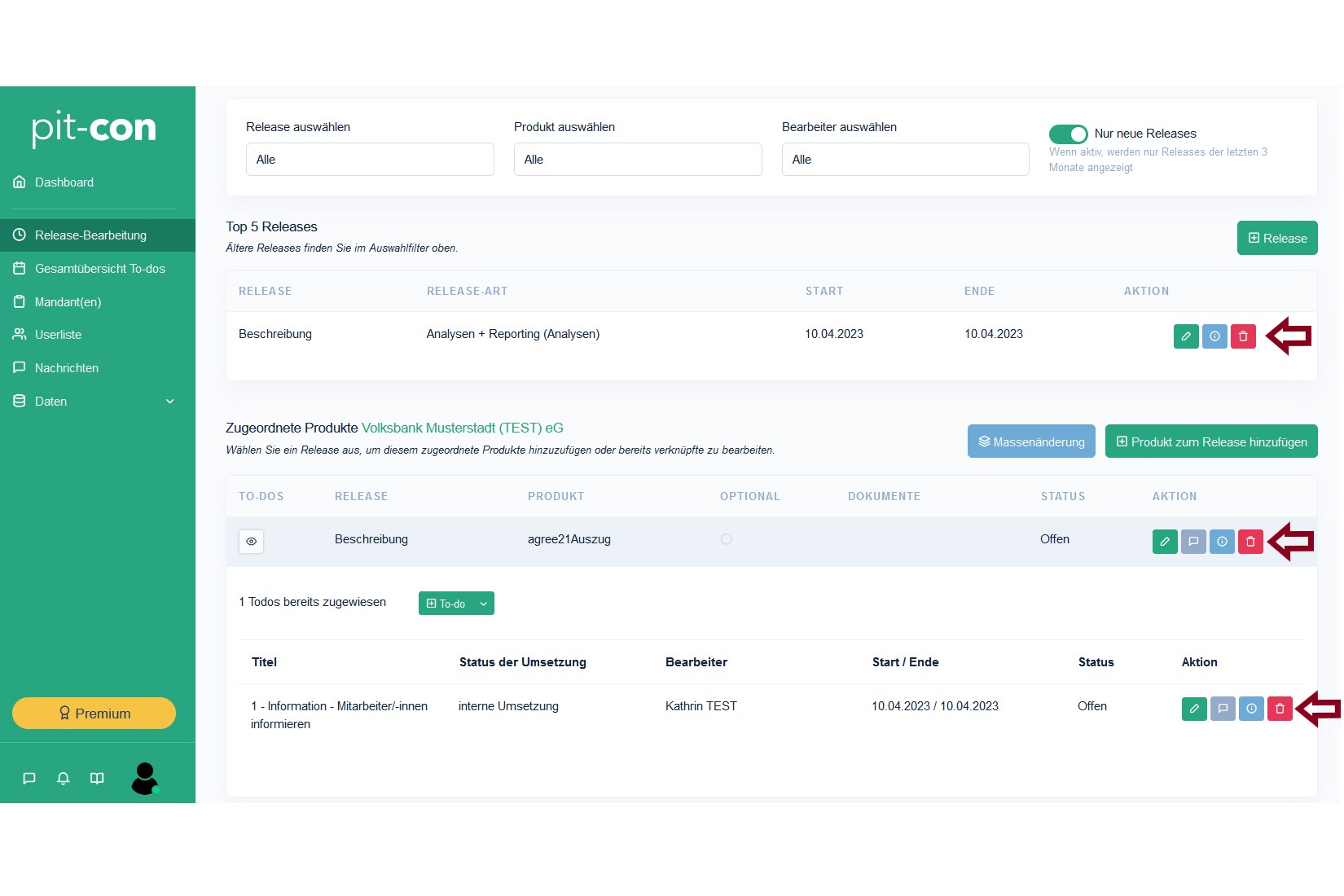This screenshot has width=1344, height=896.
Task: Open the Produkt auswählen dropdown
Action: [638, 160]
